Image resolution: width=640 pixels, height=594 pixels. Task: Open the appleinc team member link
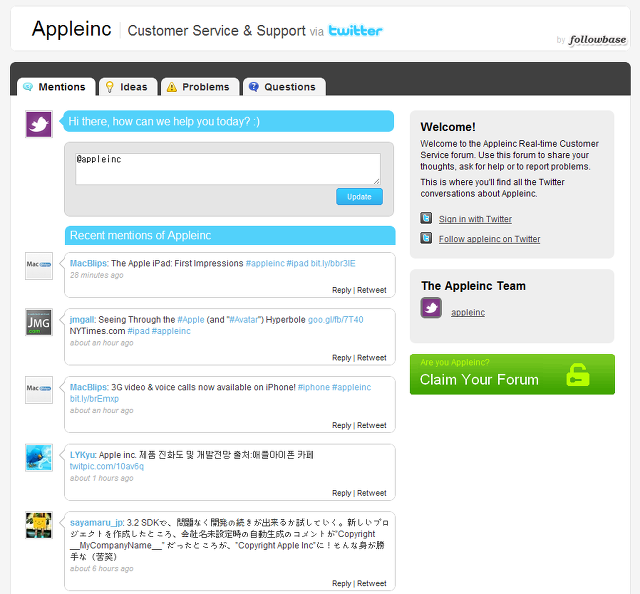(x=468, y=312)
